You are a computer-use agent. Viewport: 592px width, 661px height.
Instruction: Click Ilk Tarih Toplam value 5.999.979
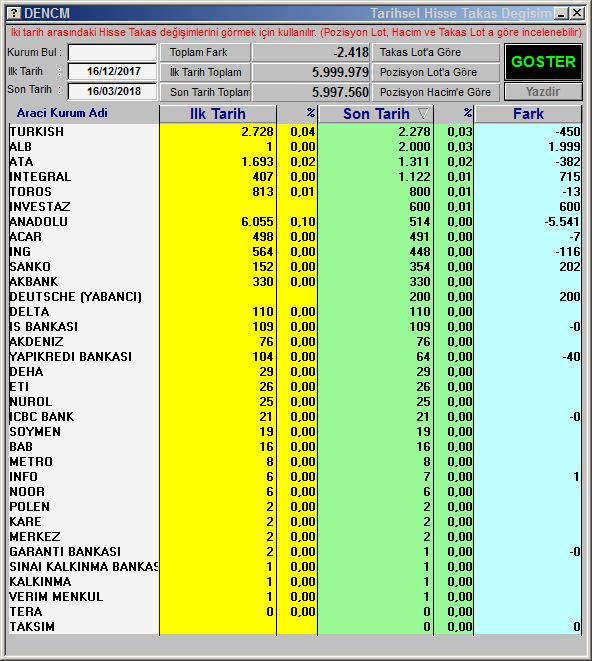340,72
